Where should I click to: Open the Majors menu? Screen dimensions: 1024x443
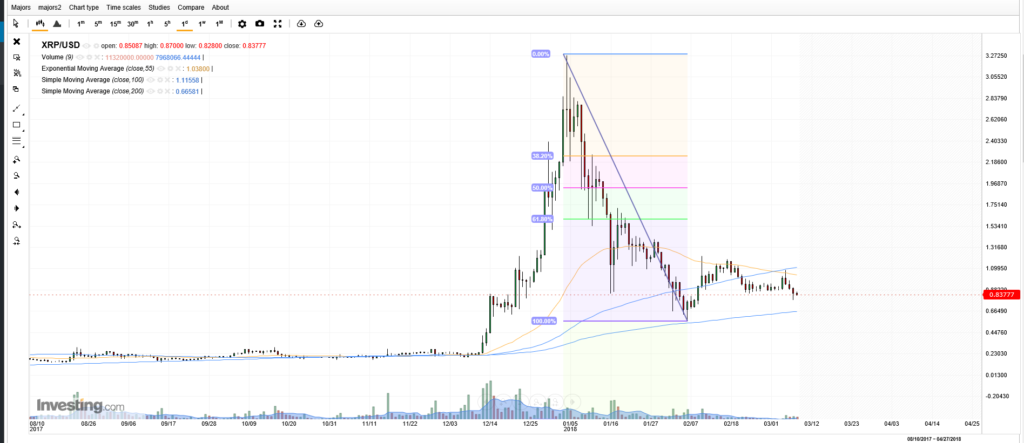pos(21,8)
